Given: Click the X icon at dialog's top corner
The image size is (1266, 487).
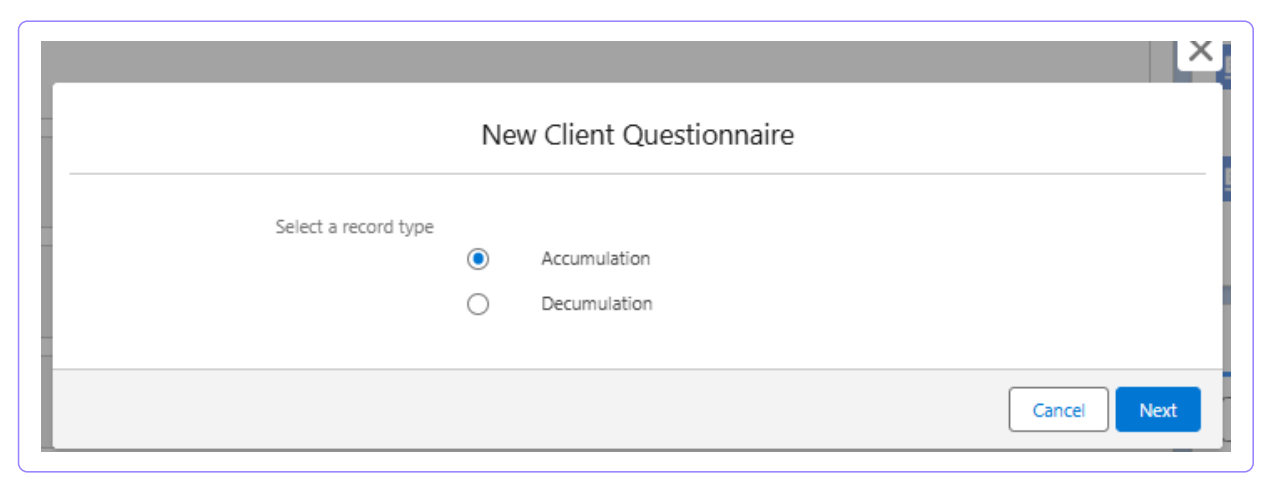Looking at the screenshot, I should (x=1200, y=51).
